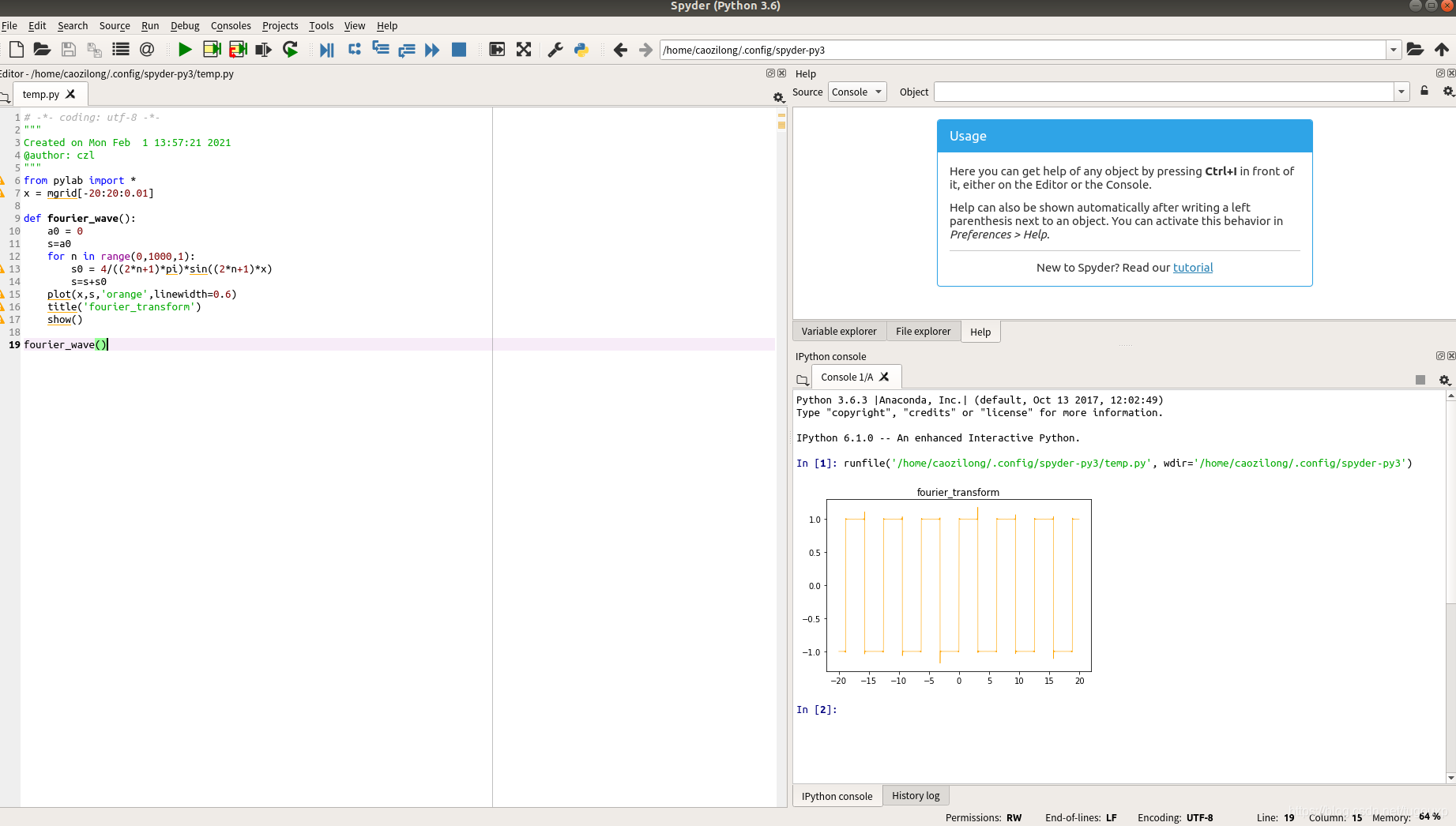Run selection or current line icon
Screen dimensions: 1456x826
[x=264, y=50]
